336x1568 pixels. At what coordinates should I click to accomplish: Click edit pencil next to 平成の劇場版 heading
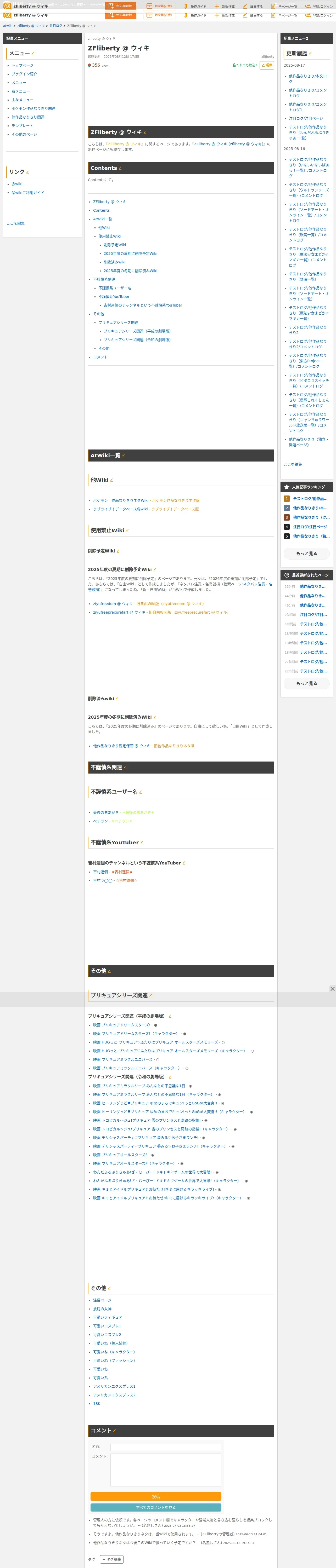pyautogui.click(x=170, y=1016)
